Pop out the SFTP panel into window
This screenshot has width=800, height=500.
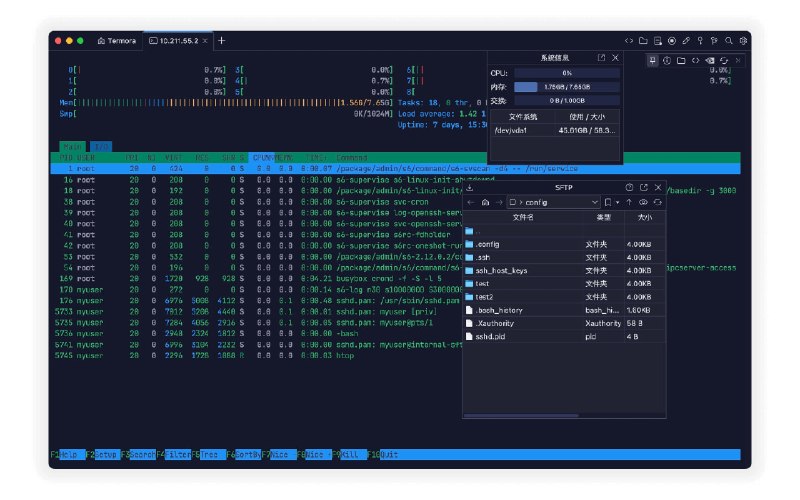pyautogui.click(x=644, y=188)
